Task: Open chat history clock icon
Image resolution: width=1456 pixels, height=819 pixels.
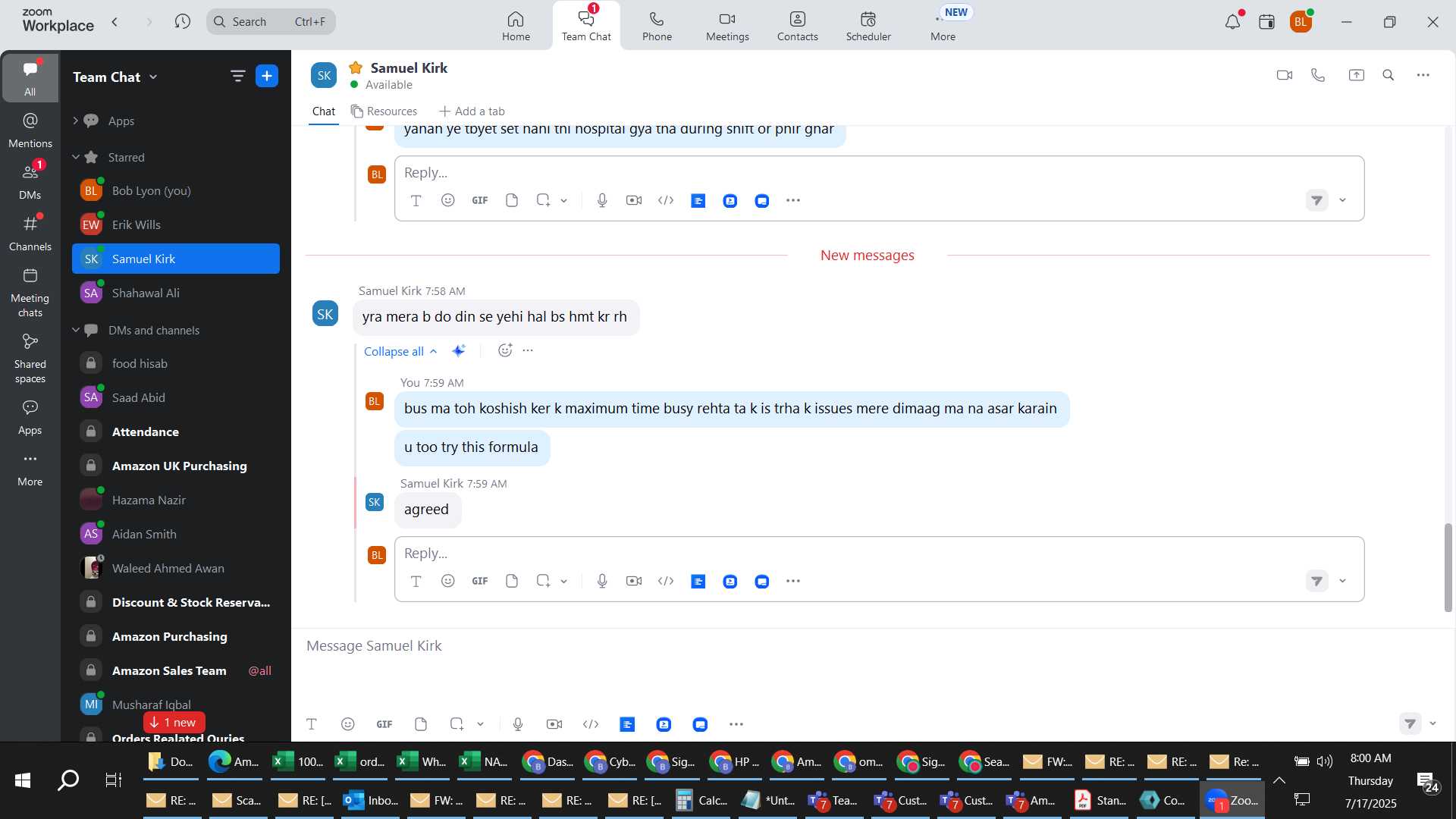Action: click(x=182, y=21)
